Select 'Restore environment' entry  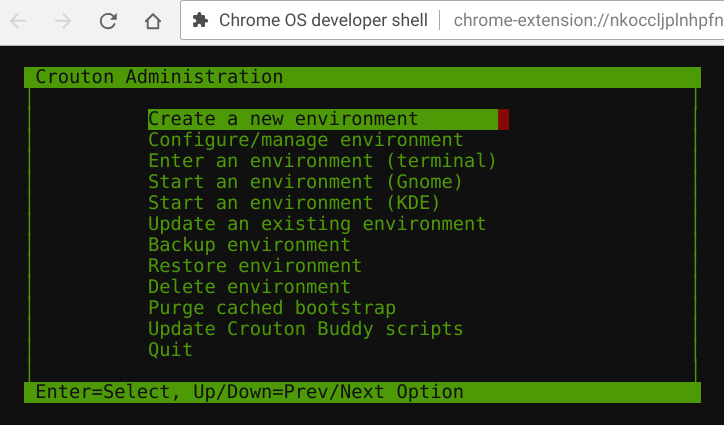click(255, 266)
